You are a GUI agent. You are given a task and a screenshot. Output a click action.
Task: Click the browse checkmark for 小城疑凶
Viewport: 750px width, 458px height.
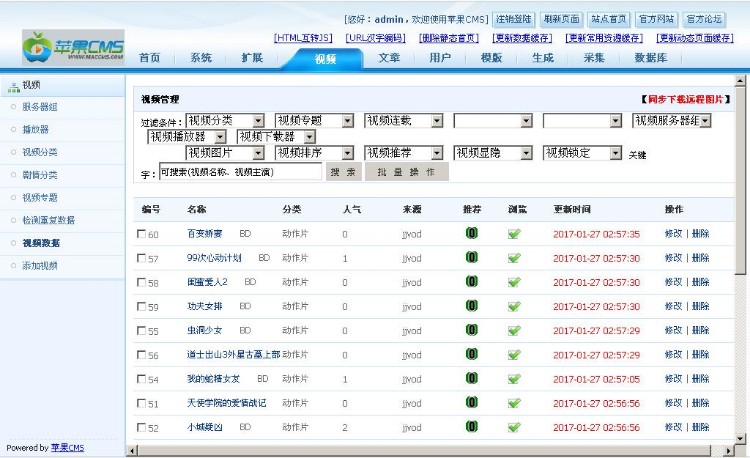tap(514, 427)
